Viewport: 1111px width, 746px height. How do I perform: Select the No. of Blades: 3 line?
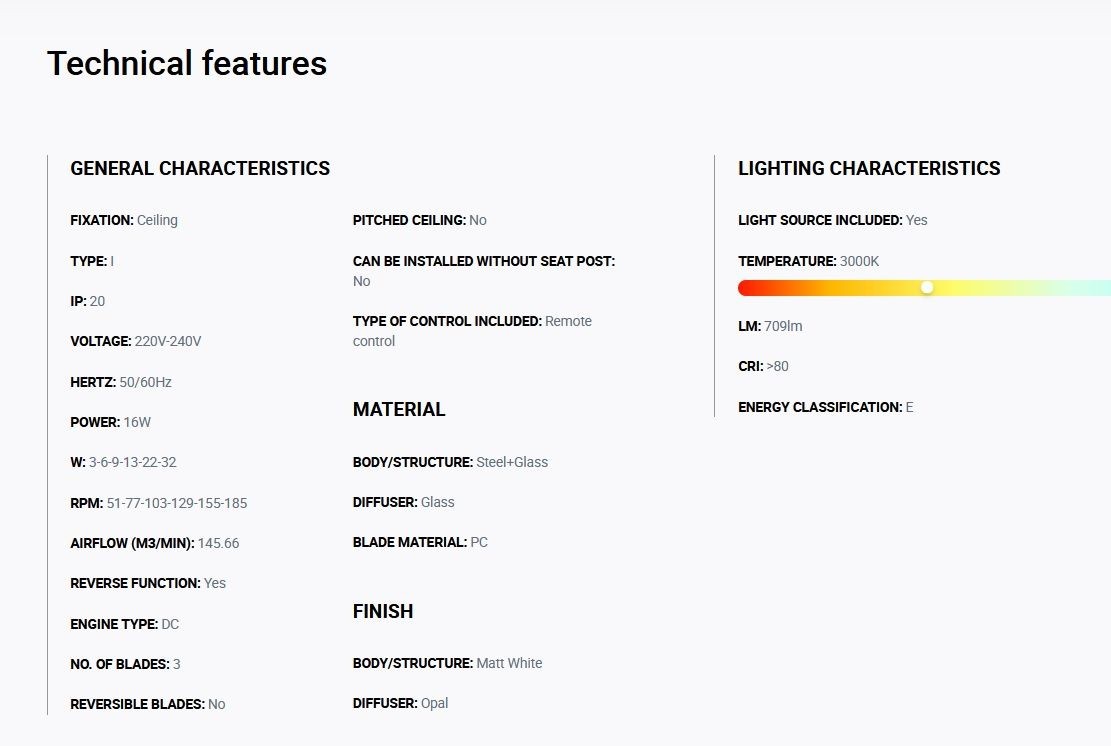point(125,665)
